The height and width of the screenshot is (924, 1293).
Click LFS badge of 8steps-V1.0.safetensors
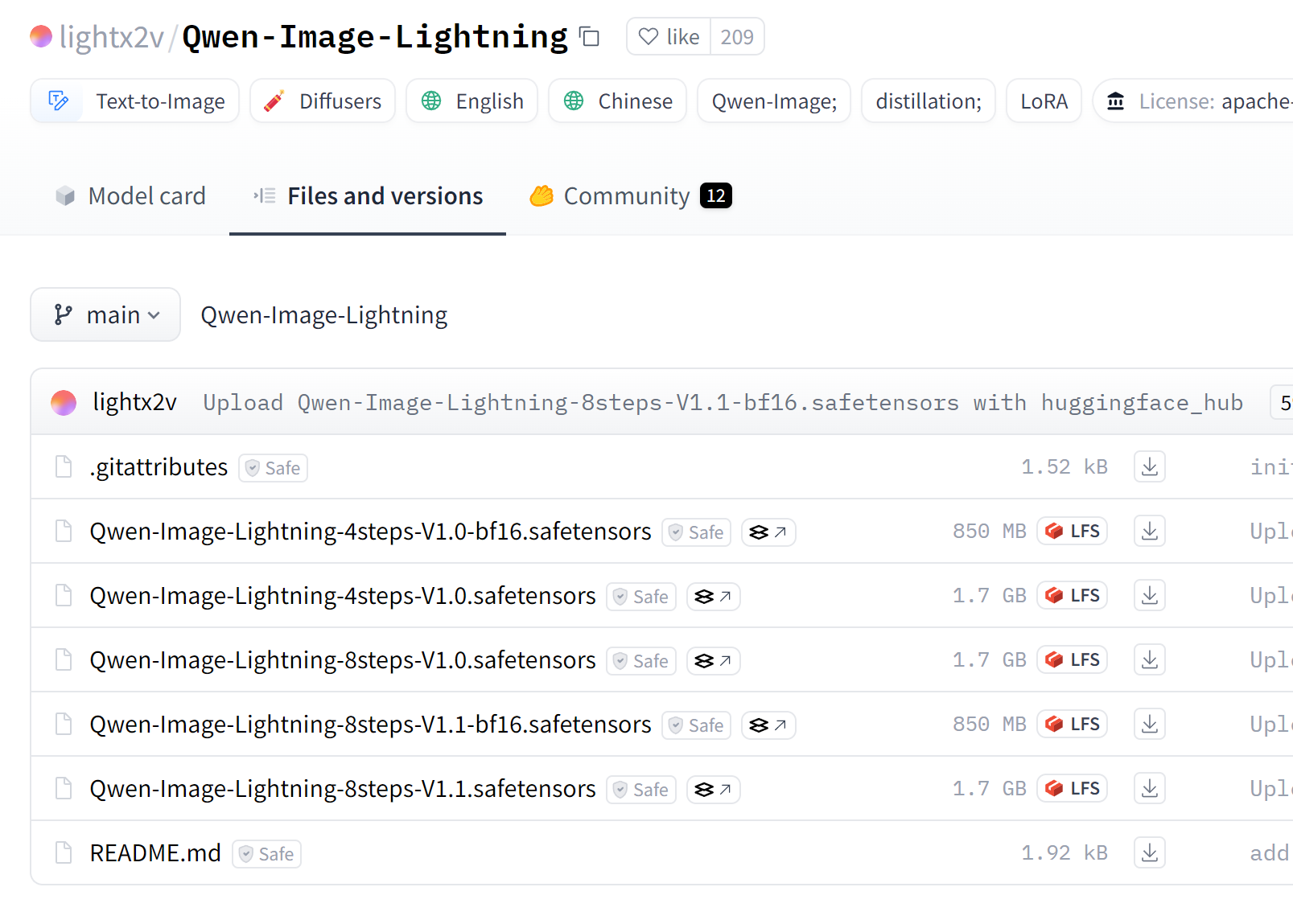[x=1073, y=659]
